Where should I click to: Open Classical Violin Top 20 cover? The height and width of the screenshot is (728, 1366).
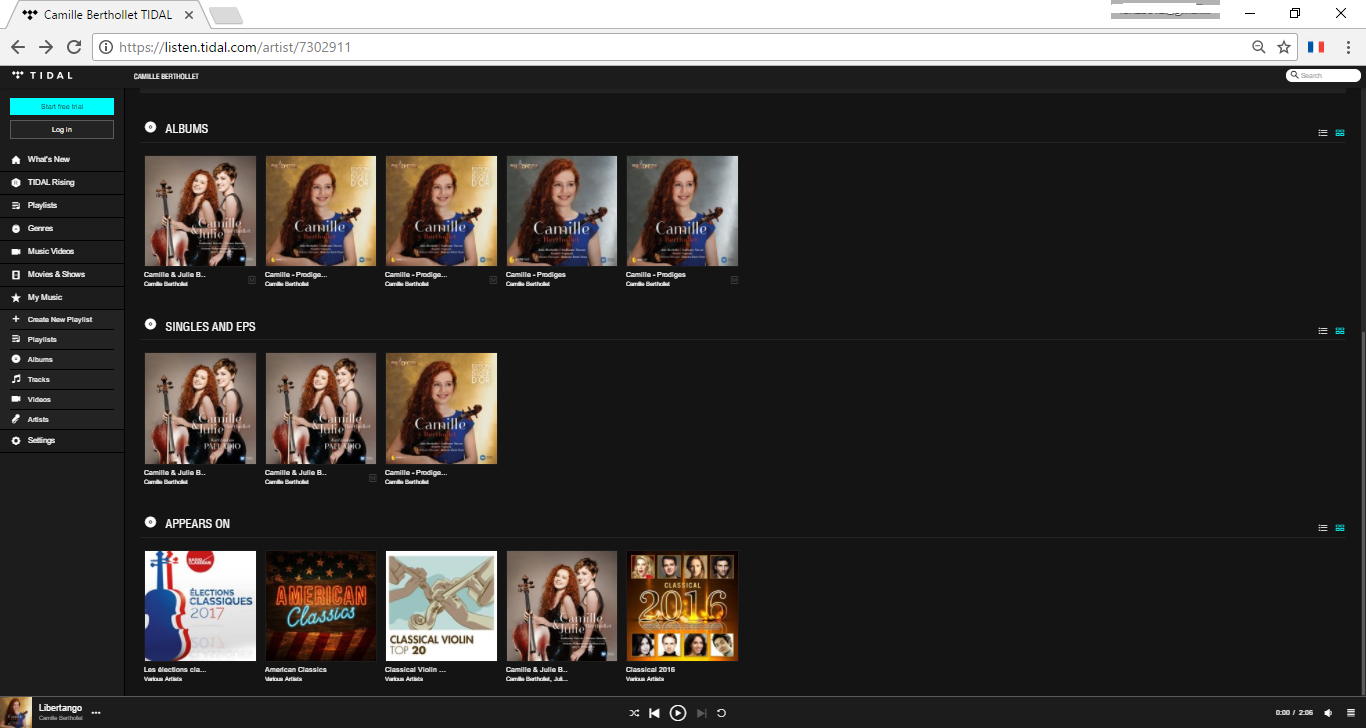pyautogui.click(x=441, y=606)
